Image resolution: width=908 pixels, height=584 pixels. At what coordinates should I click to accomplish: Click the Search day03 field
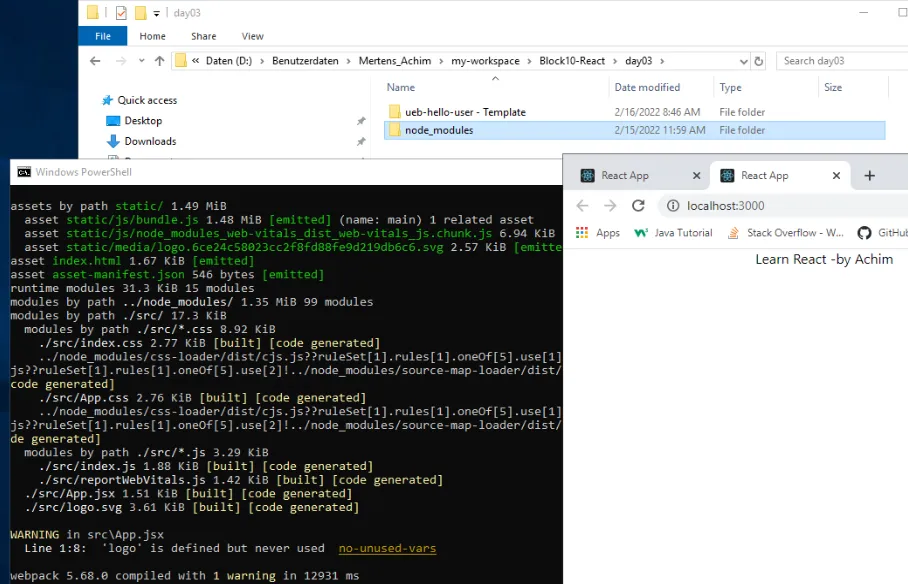[843, 61]
